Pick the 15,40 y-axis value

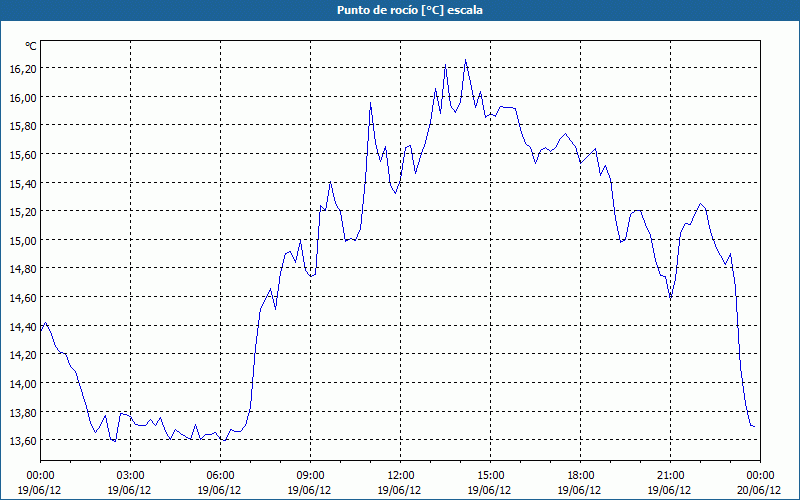pos(23,183)
